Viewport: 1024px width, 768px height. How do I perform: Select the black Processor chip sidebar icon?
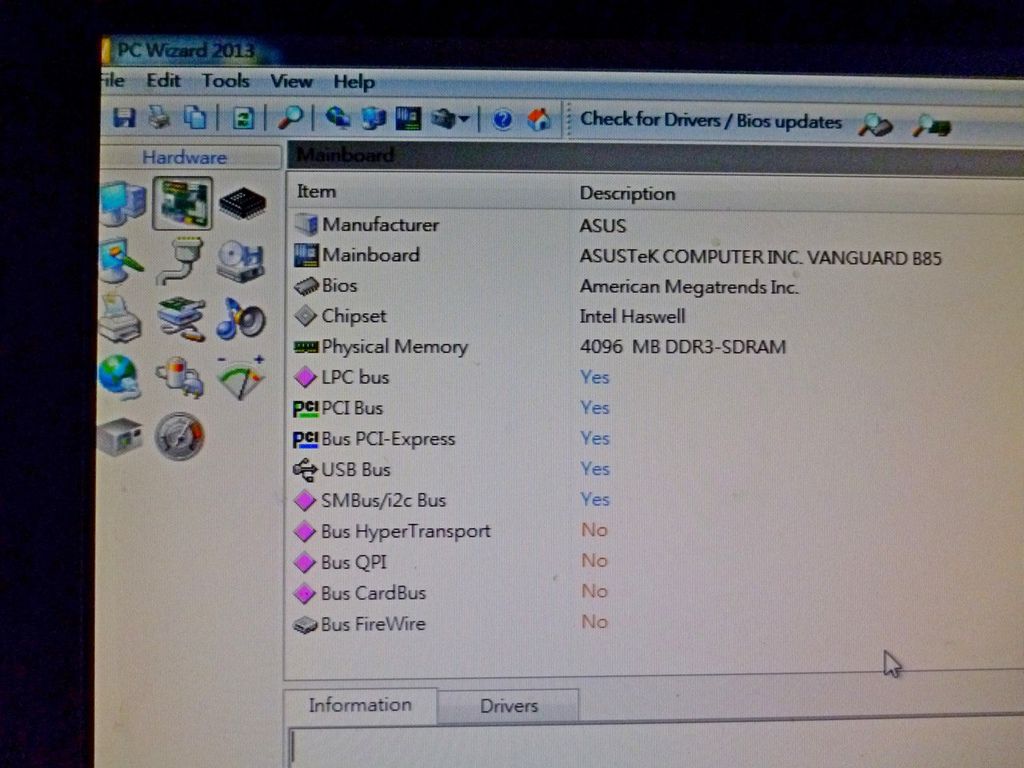(x=242, y=203)
